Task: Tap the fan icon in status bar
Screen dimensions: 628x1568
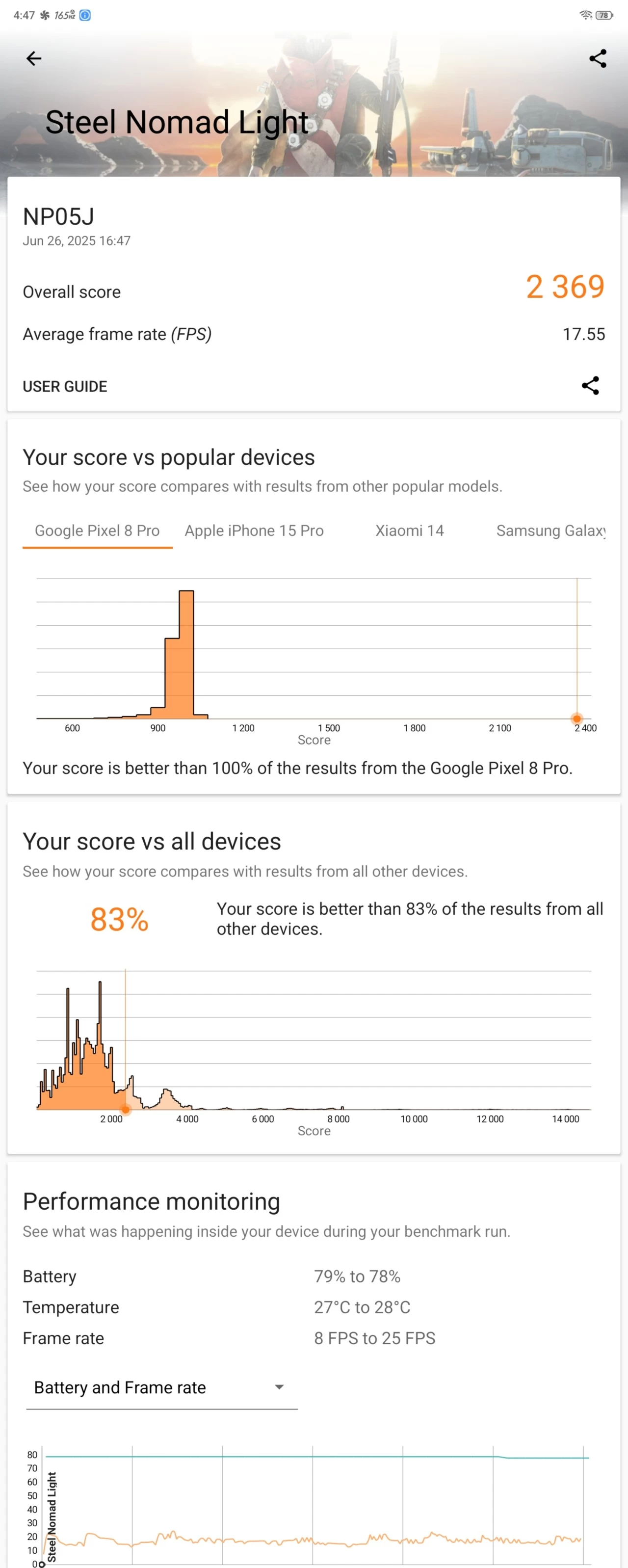Action: (45, 15)
